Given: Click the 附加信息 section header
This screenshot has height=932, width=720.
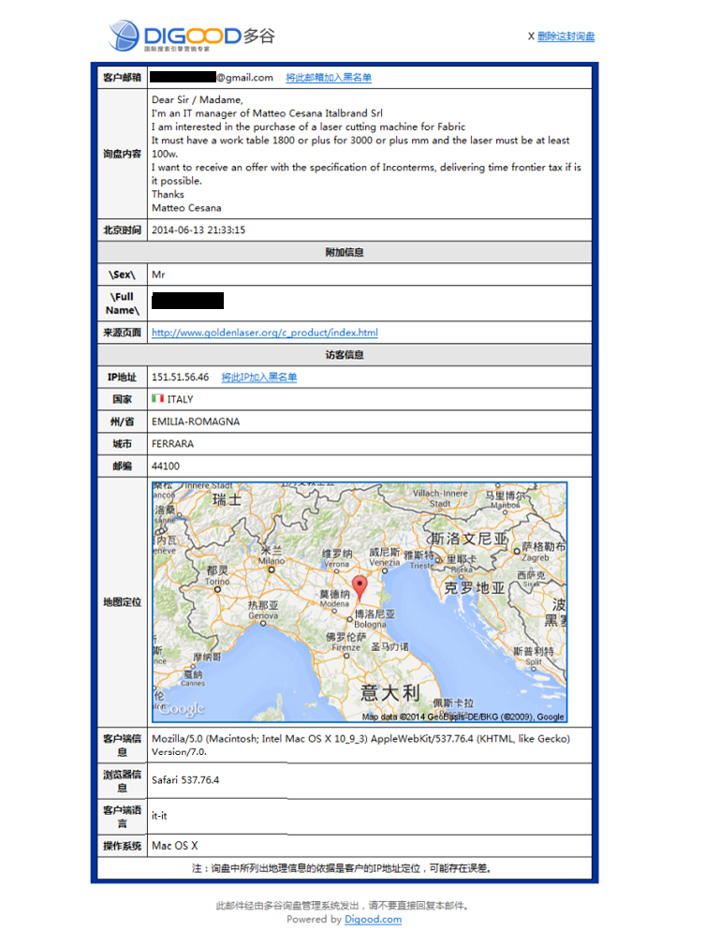Looking at the screenshot, I should pyautogui.click(x=344, y=252).
